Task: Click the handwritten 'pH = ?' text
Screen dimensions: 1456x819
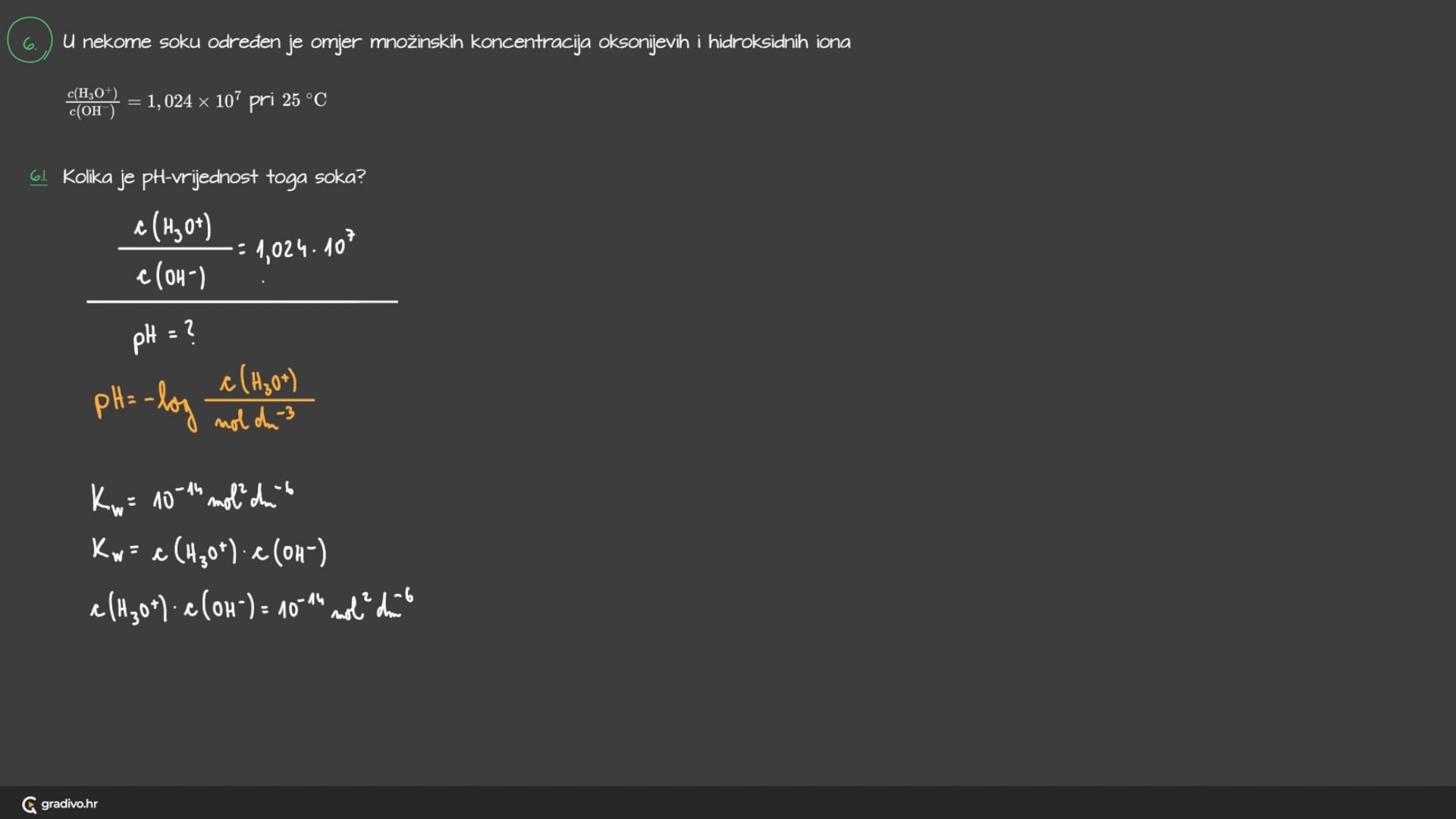Action: pyautogui.click(x=163, y=334)
